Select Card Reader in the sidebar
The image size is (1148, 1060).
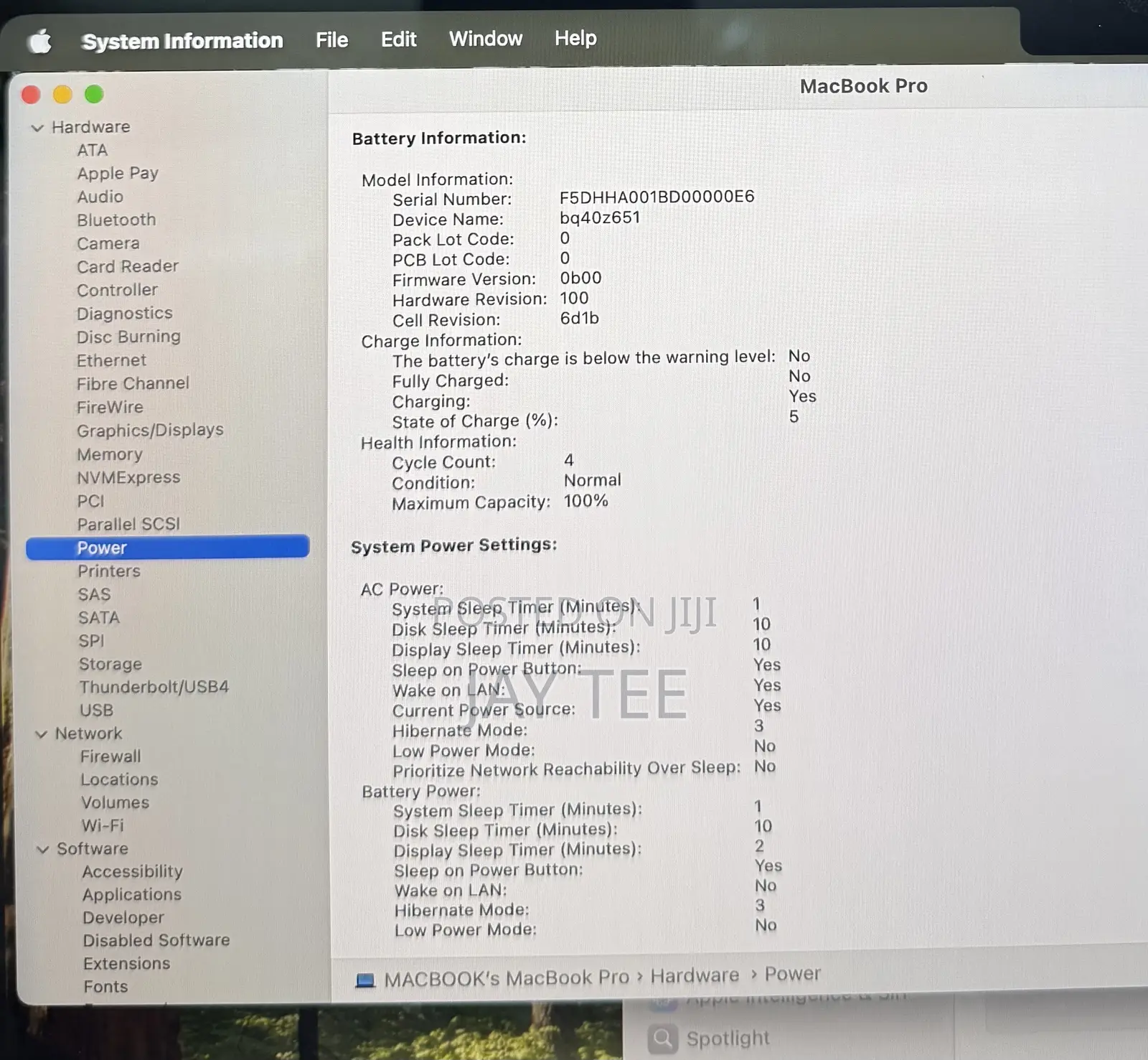[x=128, y=266]
